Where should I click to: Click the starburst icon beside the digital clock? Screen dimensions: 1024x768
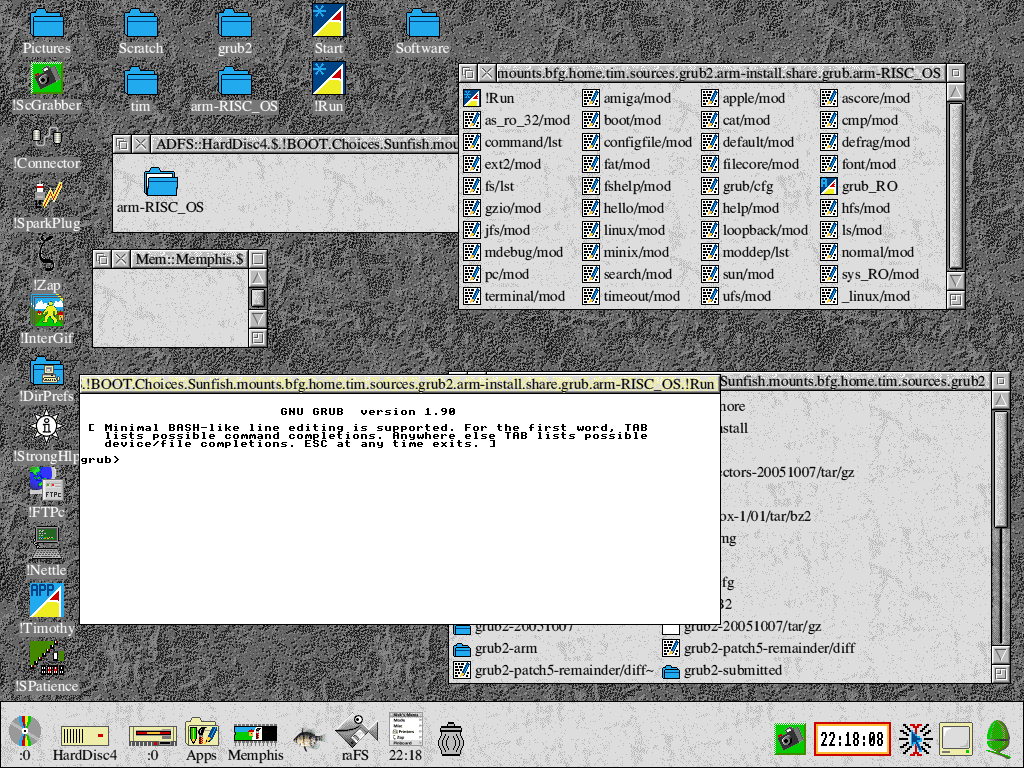(915, 739)
